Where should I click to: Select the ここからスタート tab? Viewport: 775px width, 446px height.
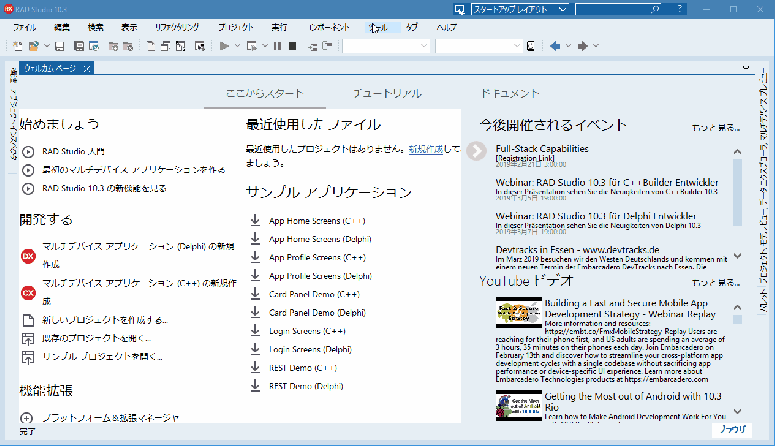[x=264, y=93]
